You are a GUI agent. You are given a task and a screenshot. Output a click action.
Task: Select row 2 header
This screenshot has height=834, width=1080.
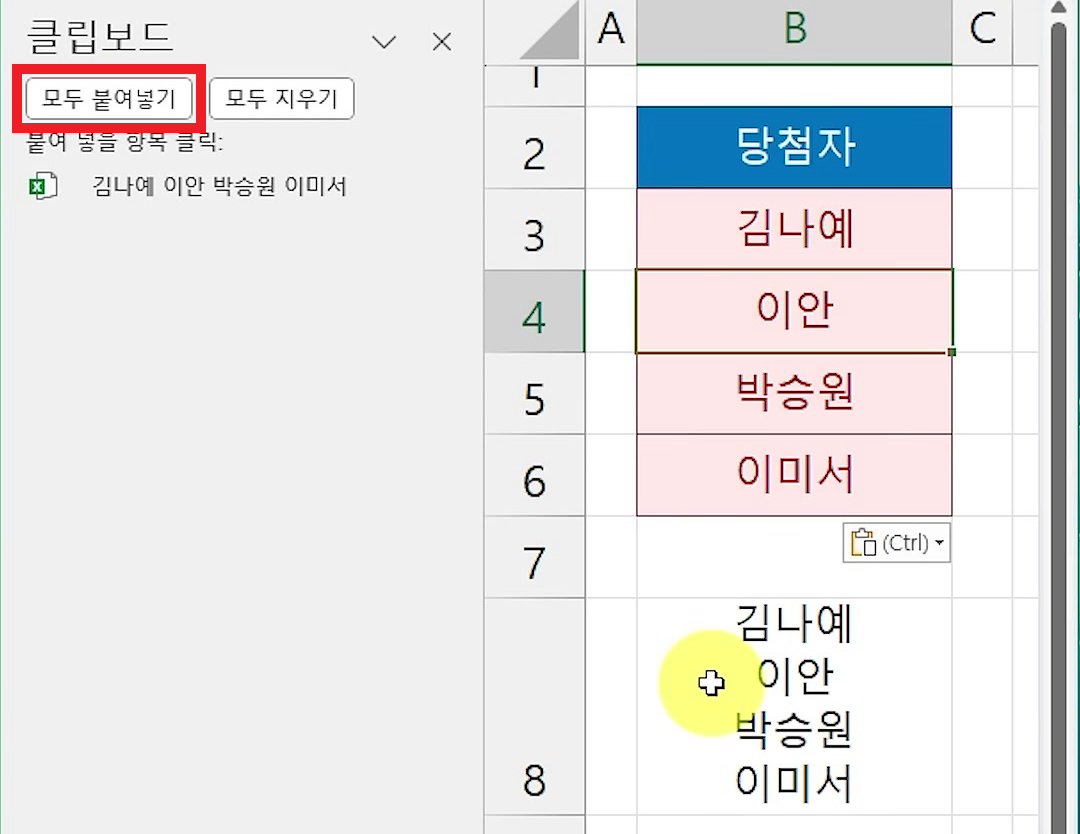pyautogui.click(x=534, y=148)
